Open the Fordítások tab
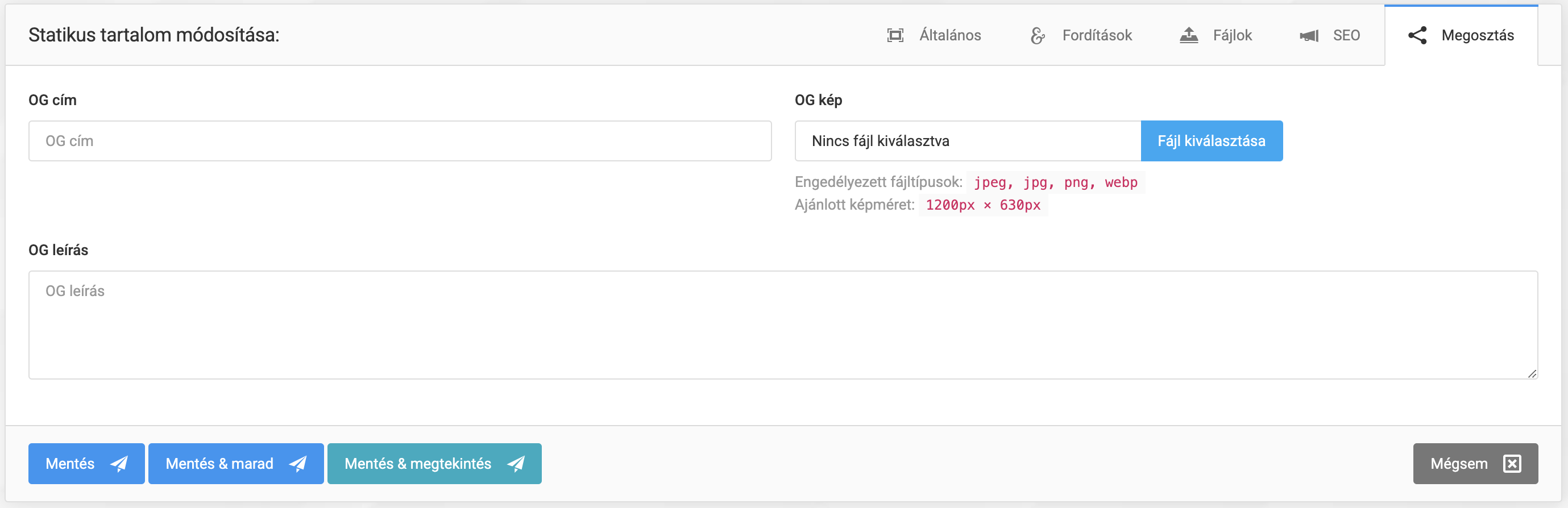The height and width of the screenshot is (508, 1568). (1096, 35)
